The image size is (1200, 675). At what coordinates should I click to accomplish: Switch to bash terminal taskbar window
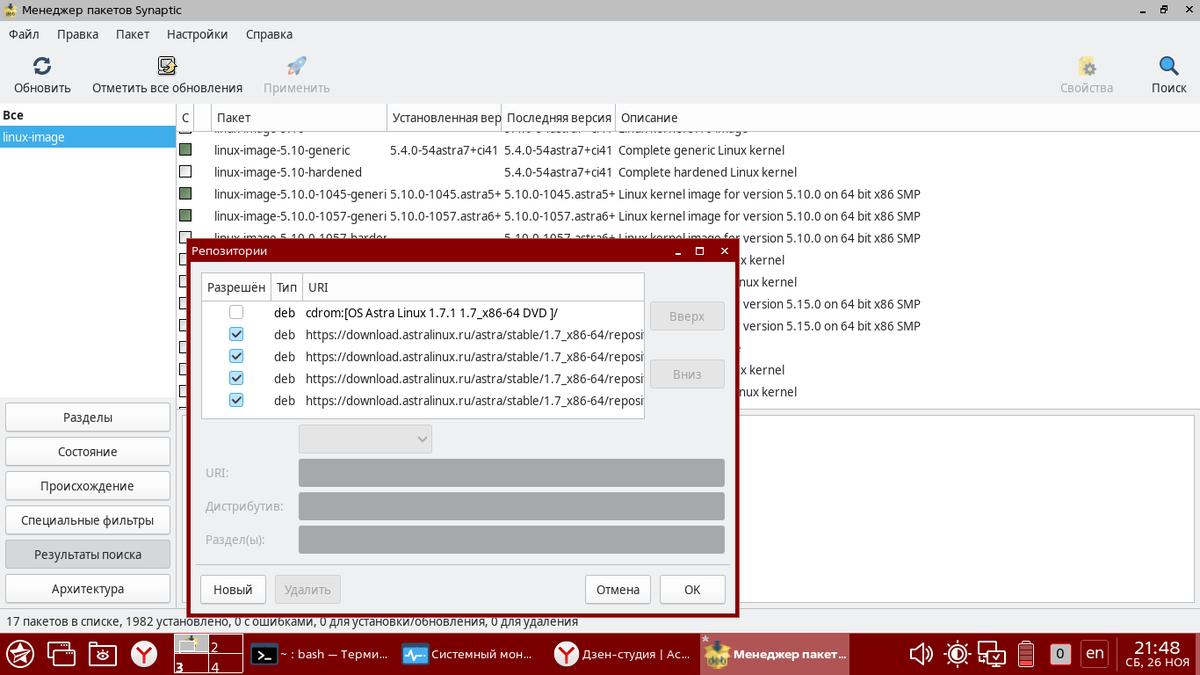tap(320, 655)
